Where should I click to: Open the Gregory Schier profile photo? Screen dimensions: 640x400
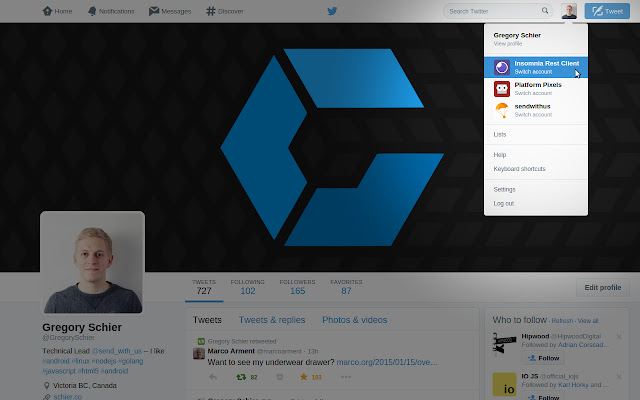[x=93, y=263]
